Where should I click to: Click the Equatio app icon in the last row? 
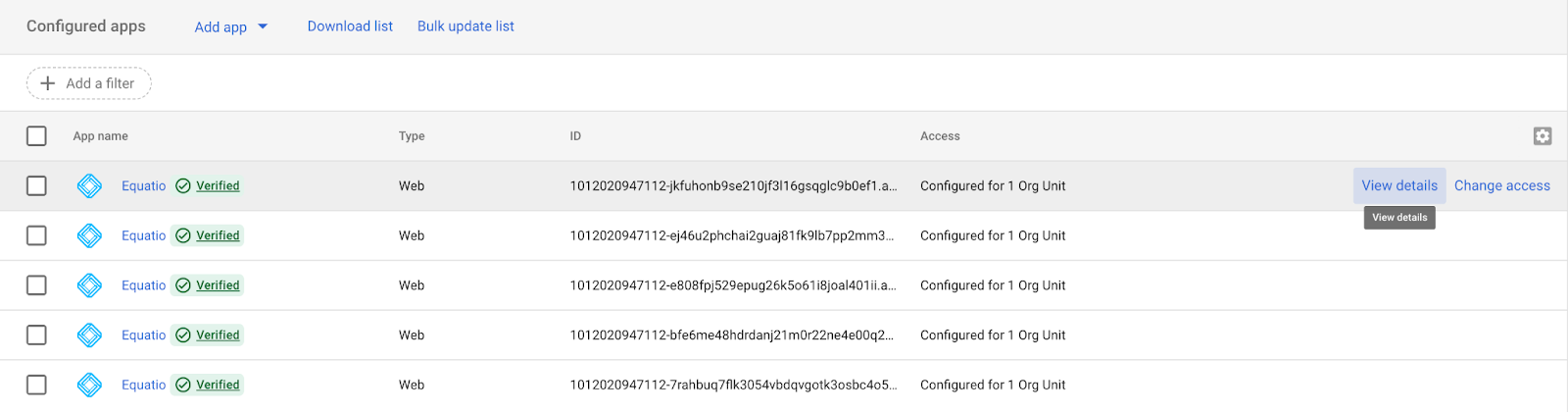coord(89,385)
